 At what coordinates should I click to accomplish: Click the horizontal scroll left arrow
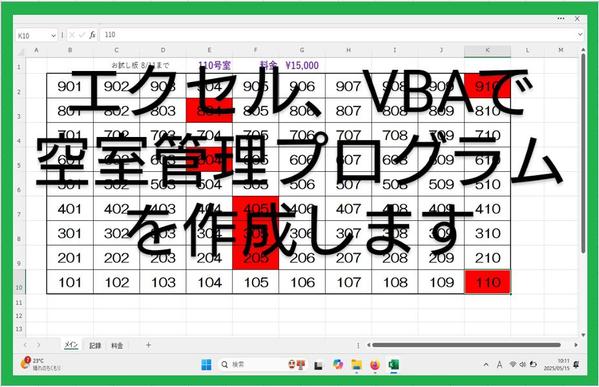[x=369, y=345]
